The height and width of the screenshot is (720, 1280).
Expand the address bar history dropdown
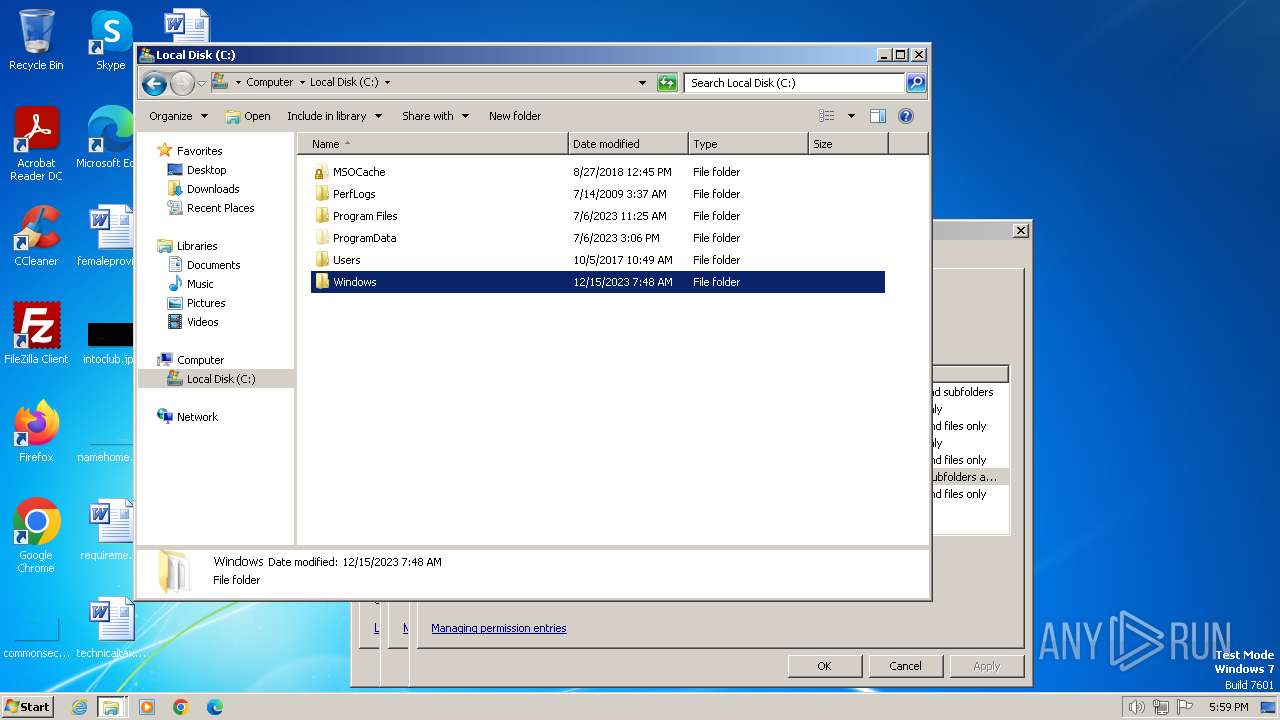(642, 83)
